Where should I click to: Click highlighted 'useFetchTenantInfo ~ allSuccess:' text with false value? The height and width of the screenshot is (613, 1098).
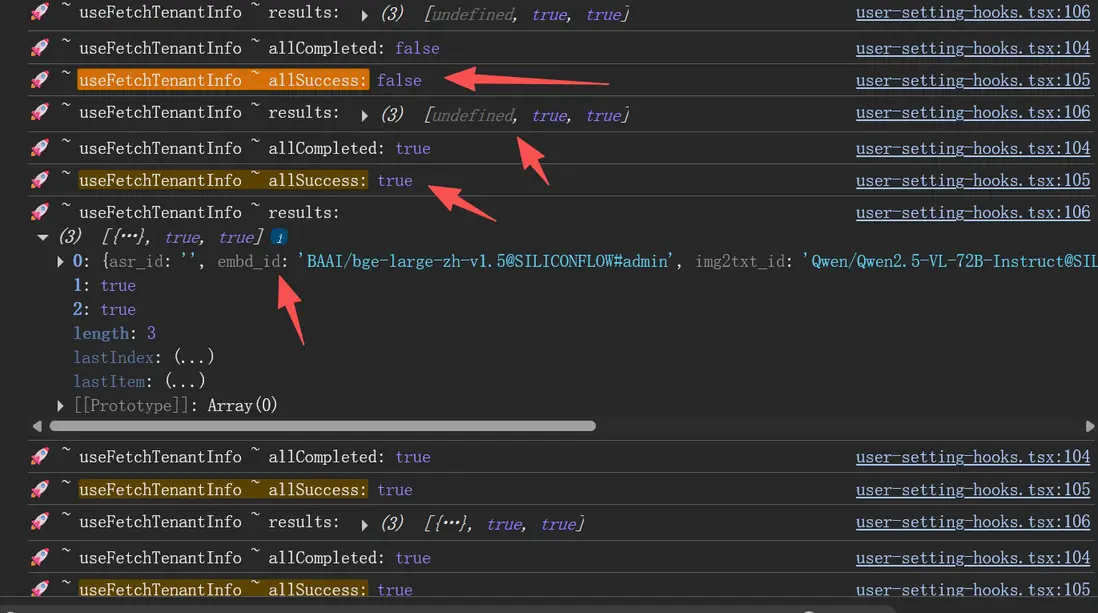point(223,80)
